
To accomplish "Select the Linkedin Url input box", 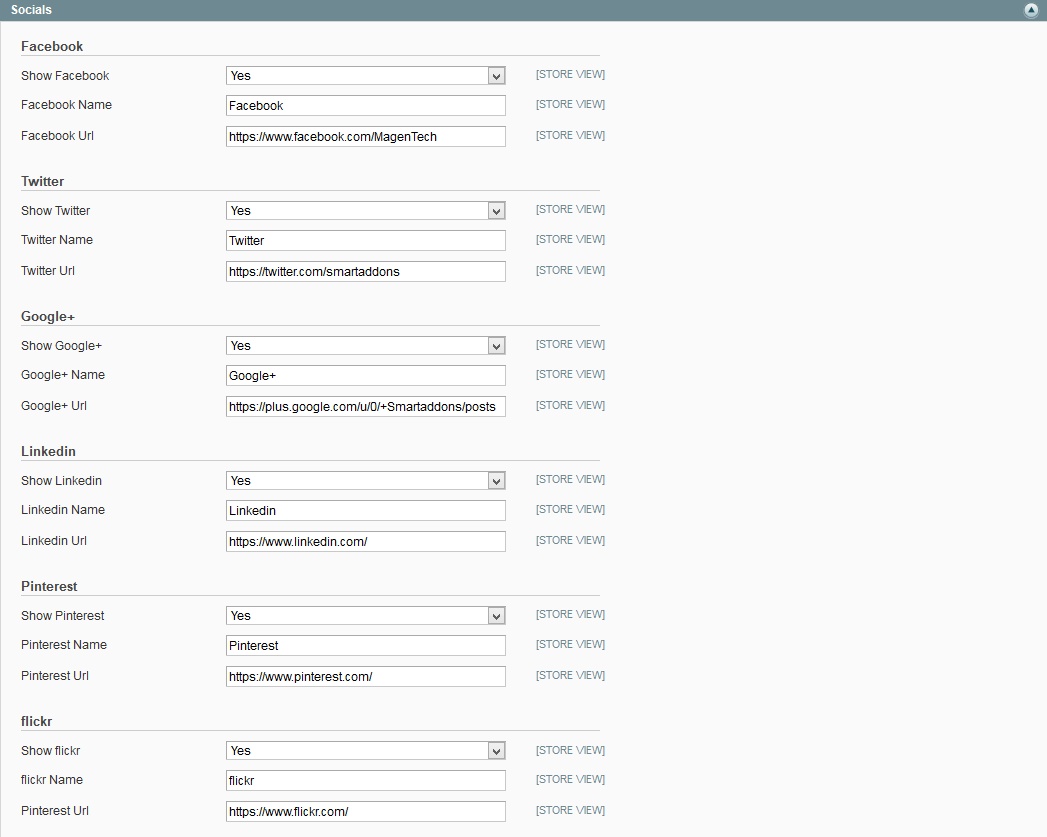I will (365, 542).
